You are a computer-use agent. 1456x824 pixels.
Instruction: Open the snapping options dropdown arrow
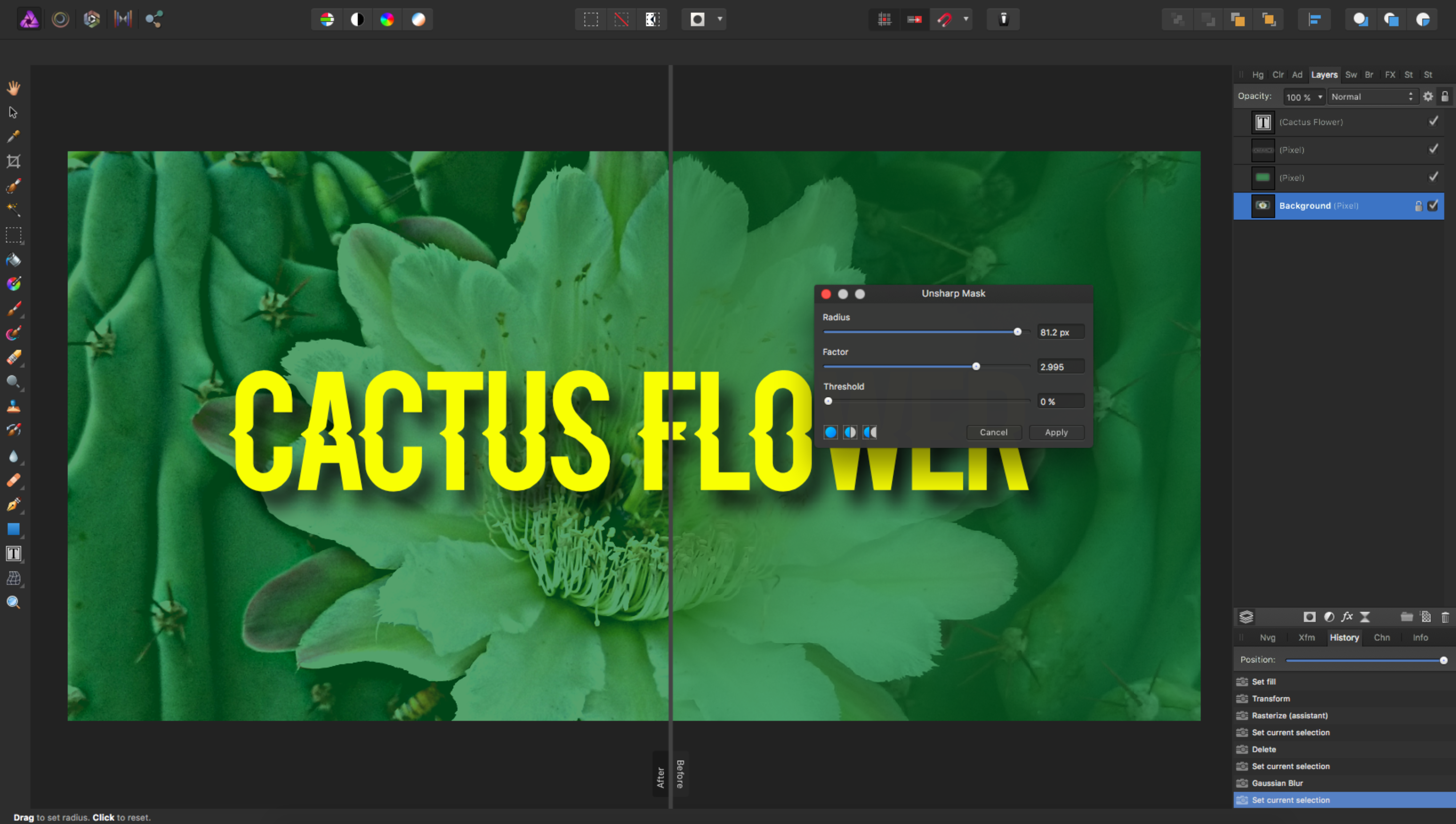(x=966, y=19)
